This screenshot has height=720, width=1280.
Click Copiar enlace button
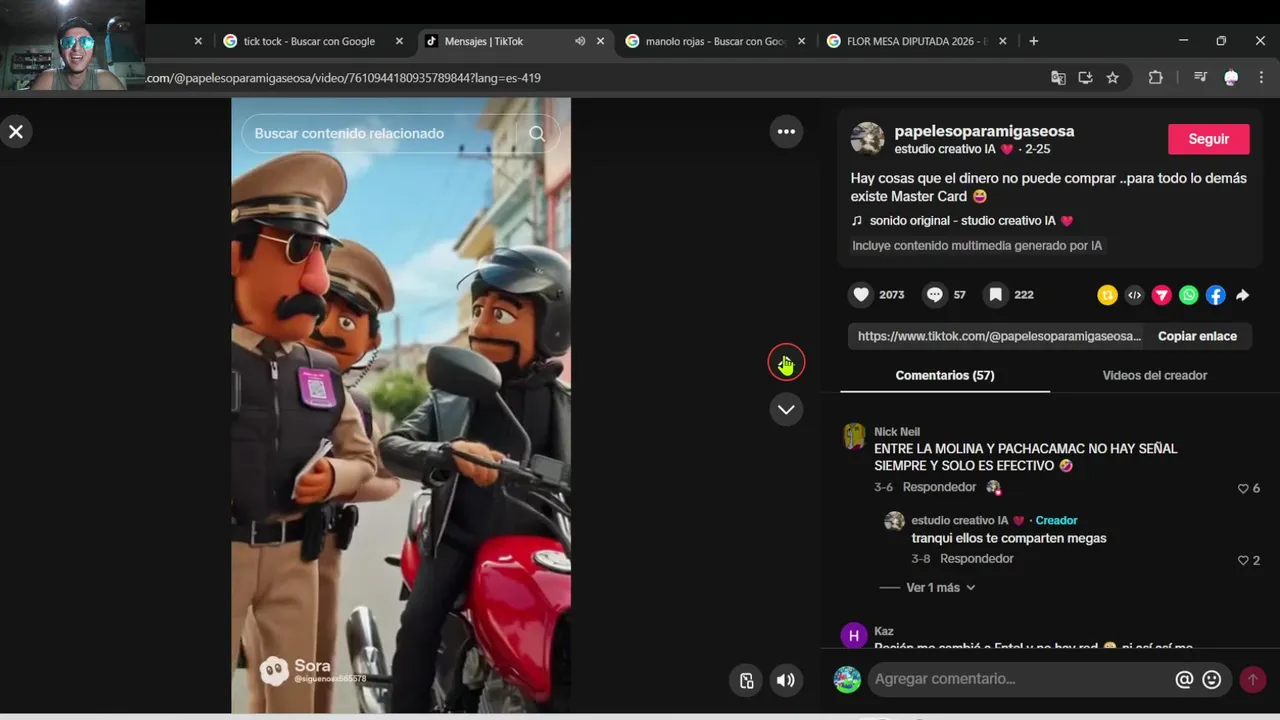pos(1197,336)
